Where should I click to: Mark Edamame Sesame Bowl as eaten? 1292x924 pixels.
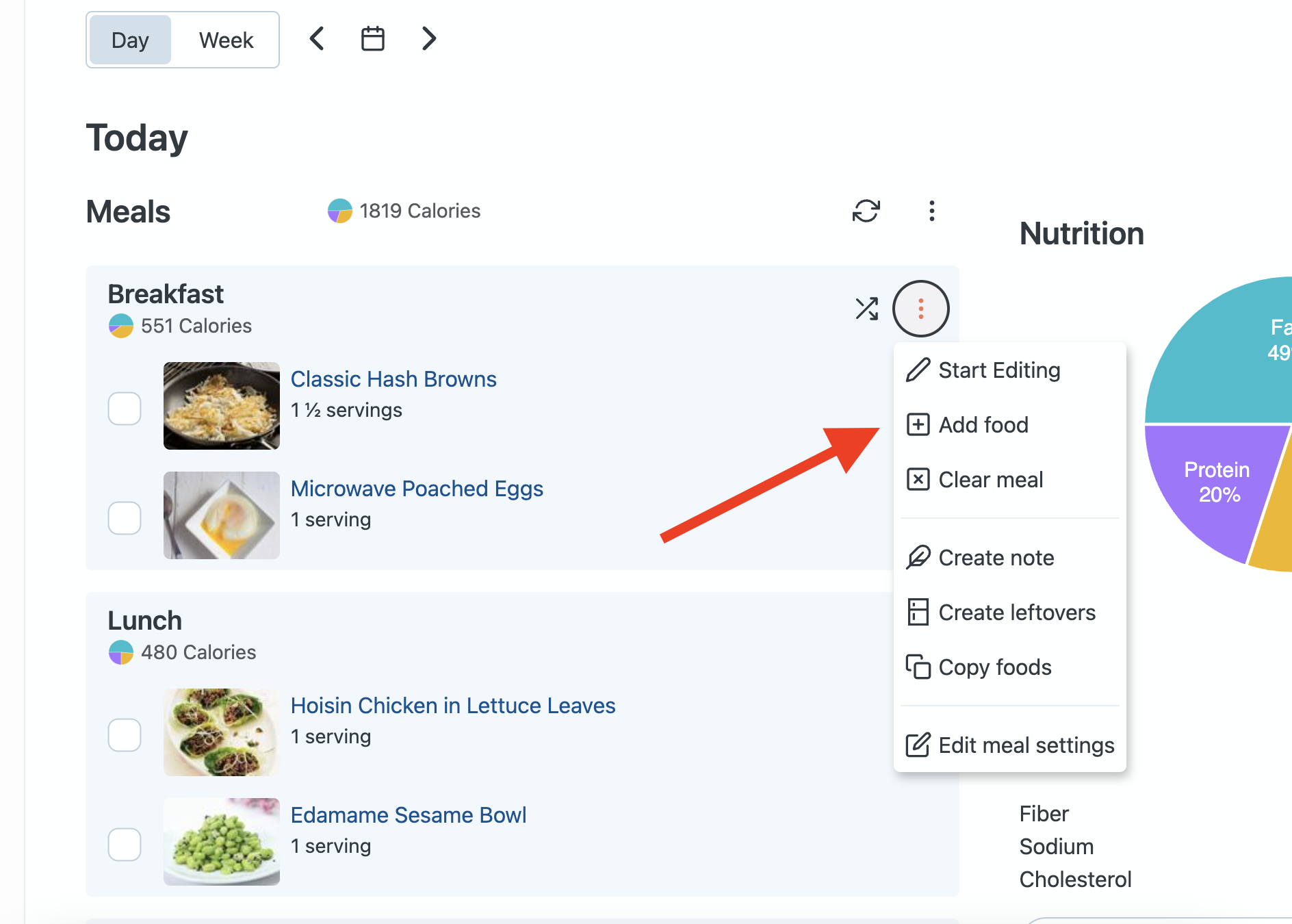pos(125,845)
